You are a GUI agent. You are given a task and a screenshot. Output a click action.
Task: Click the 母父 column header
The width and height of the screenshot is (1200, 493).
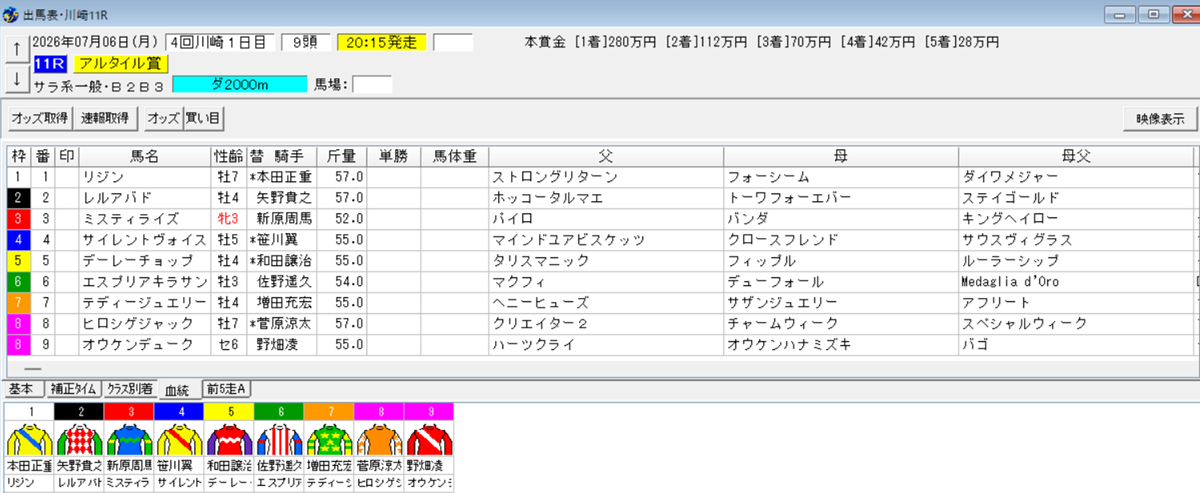pyautogui.click(x=1076, y=157)
